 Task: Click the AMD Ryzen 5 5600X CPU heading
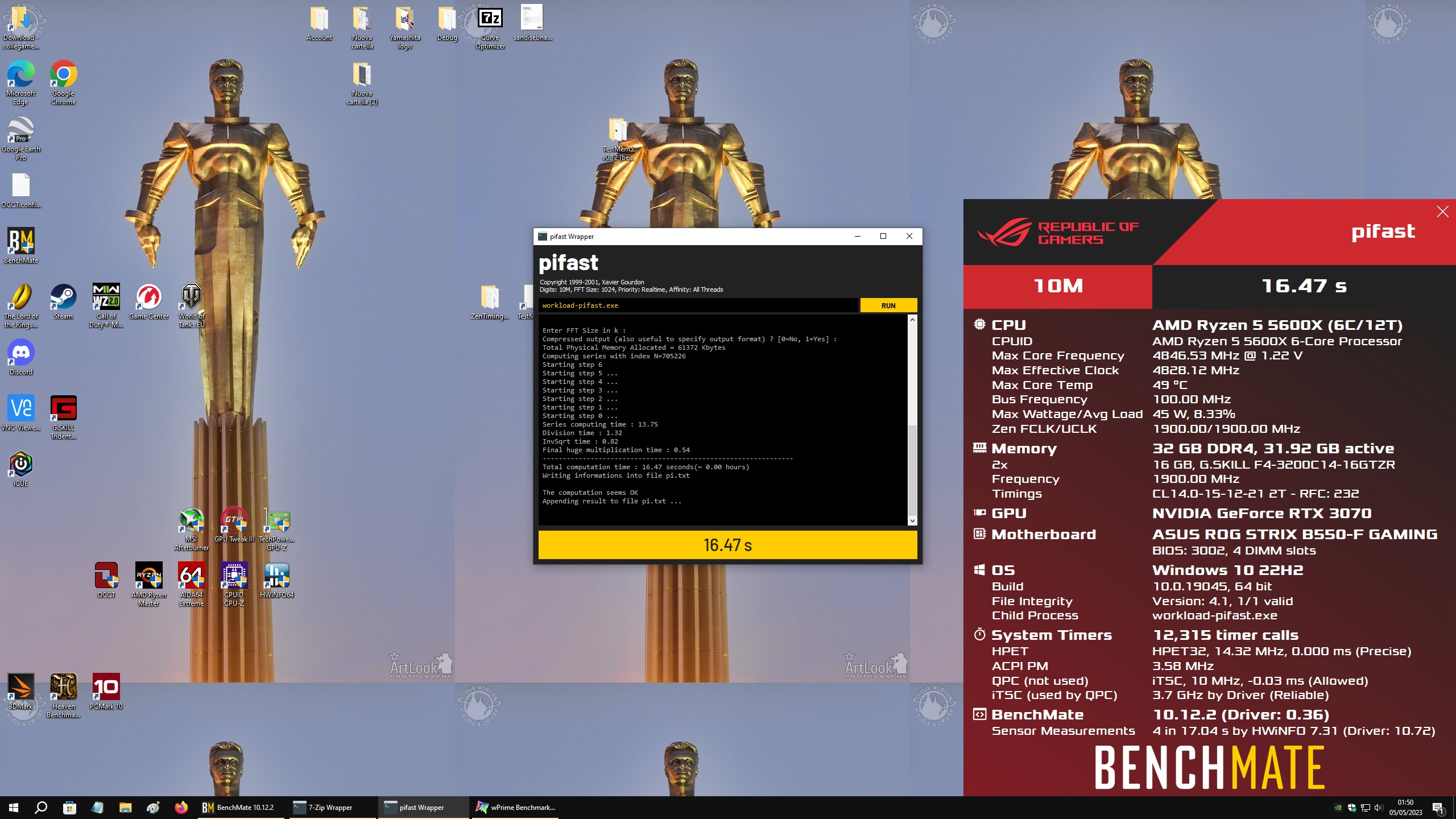1277,325
